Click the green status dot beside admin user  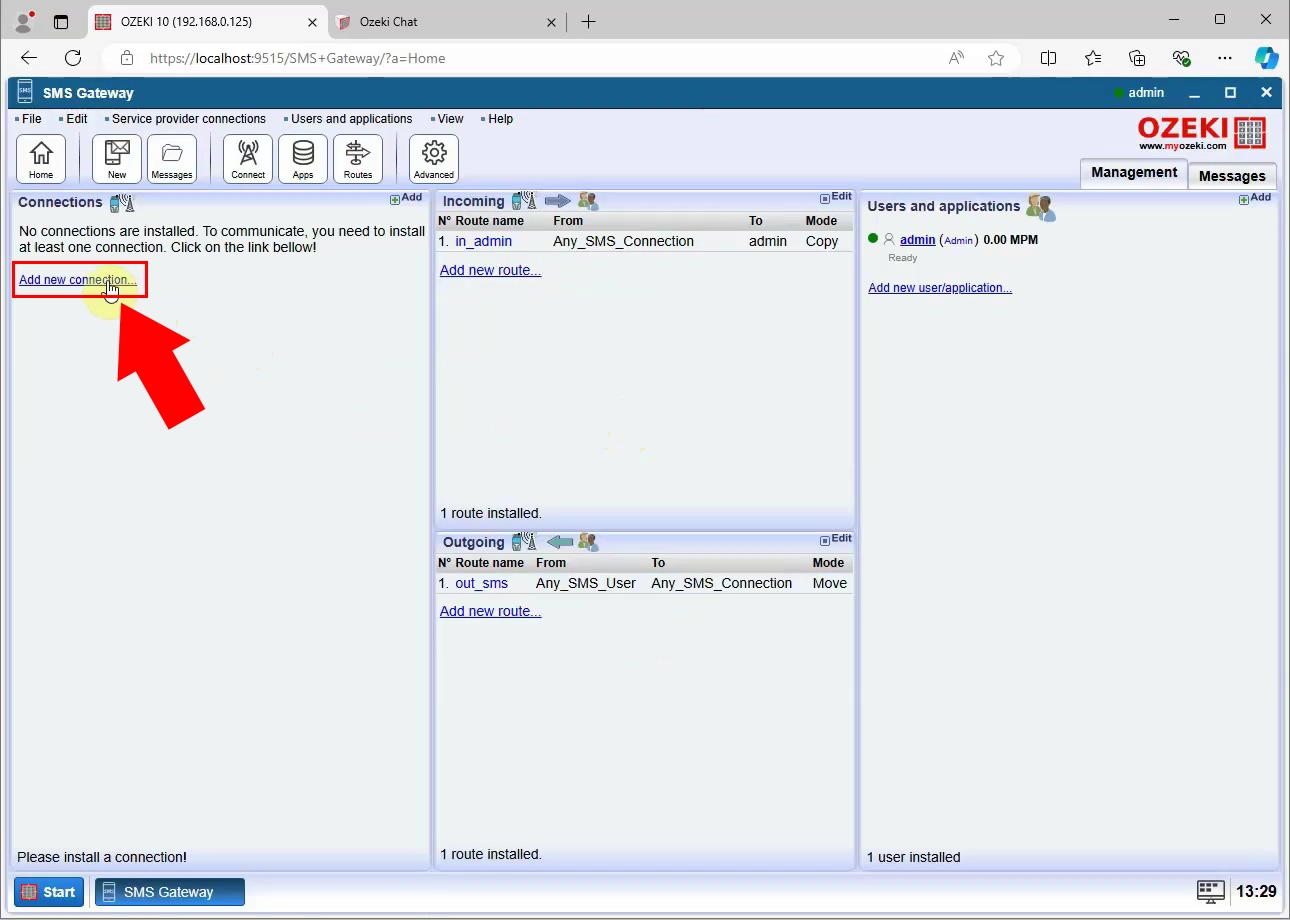coord(873,239)
